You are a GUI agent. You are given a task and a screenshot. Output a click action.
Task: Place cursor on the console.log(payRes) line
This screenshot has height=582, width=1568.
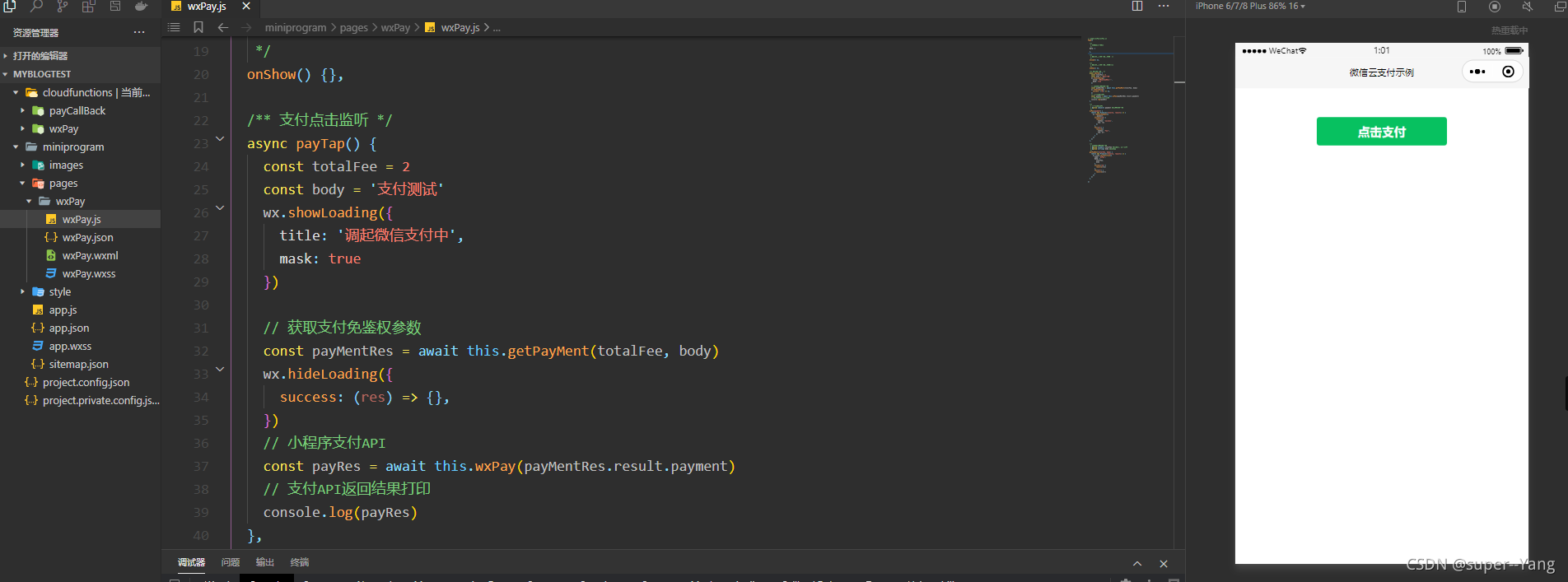[340, 512]
